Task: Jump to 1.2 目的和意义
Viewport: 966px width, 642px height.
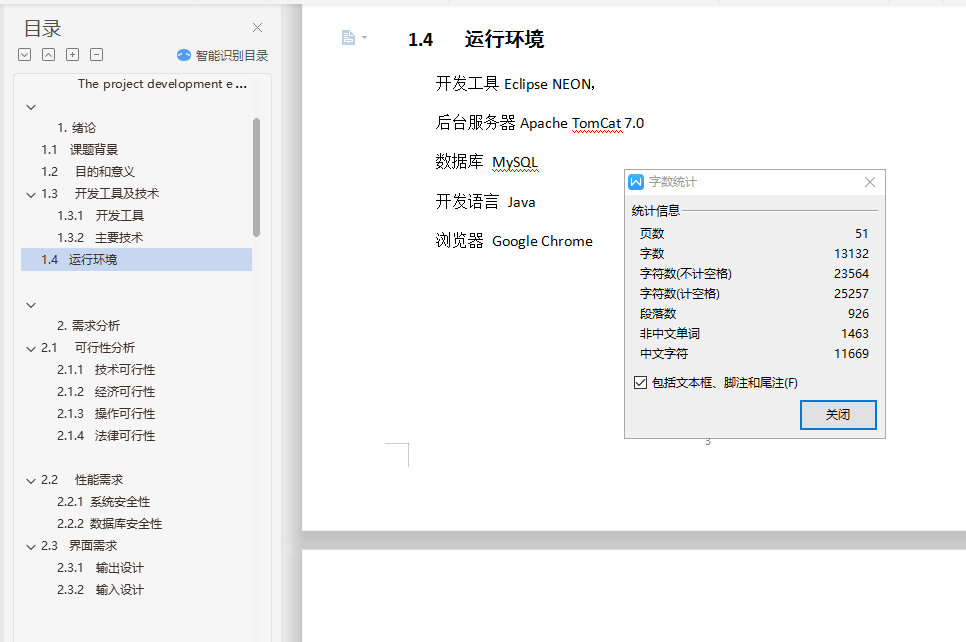Action: 88,172
